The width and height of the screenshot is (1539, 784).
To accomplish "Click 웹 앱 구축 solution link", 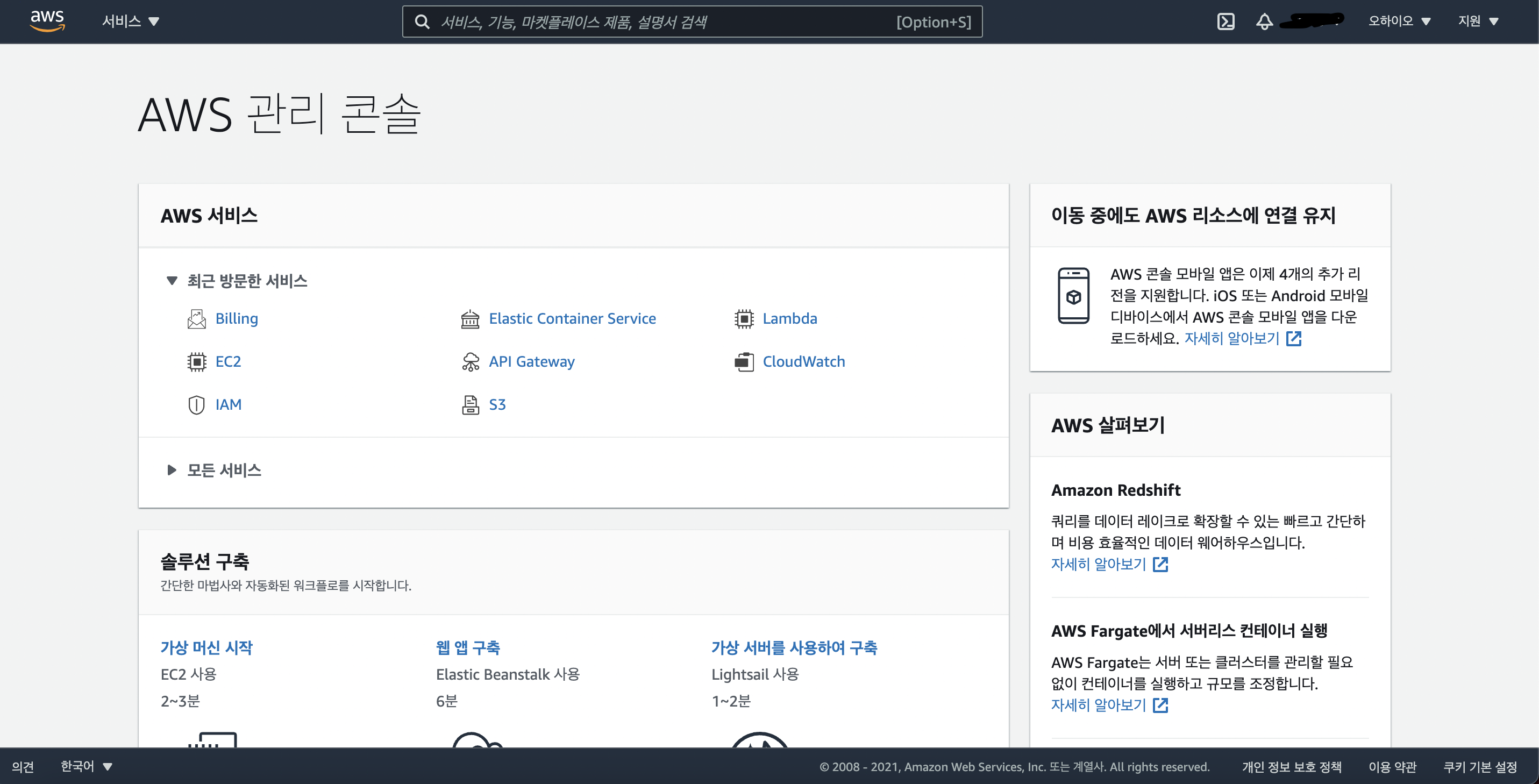I will tap(468, 648).
